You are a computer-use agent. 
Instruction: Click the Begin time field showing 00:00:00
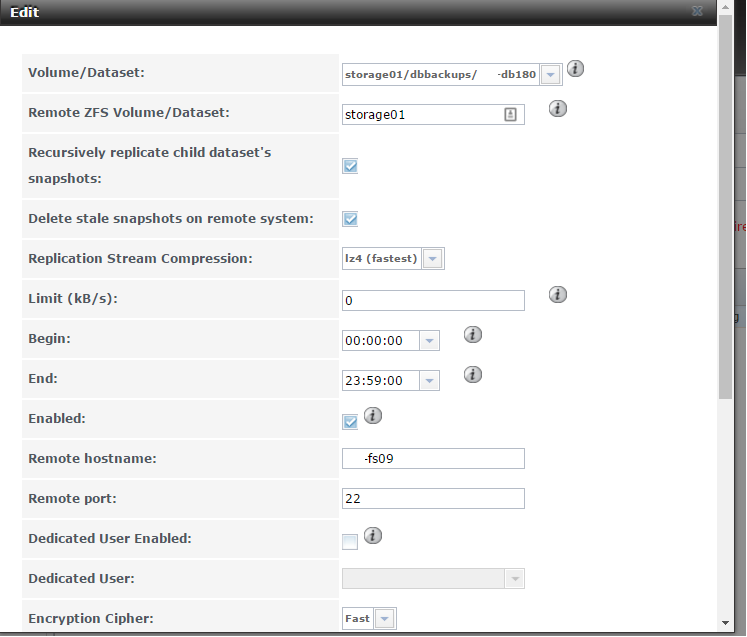pos(381,341)
